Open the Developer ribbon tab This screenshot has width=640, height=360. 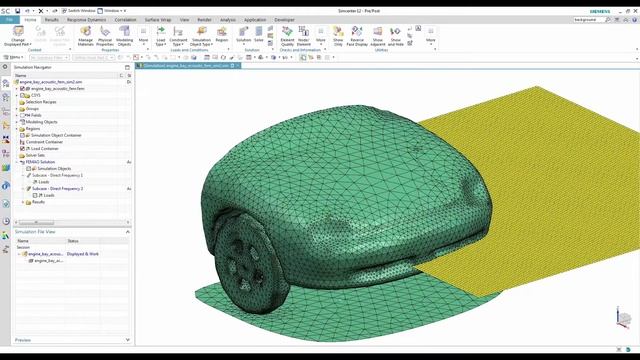click(x=284, y=20)
